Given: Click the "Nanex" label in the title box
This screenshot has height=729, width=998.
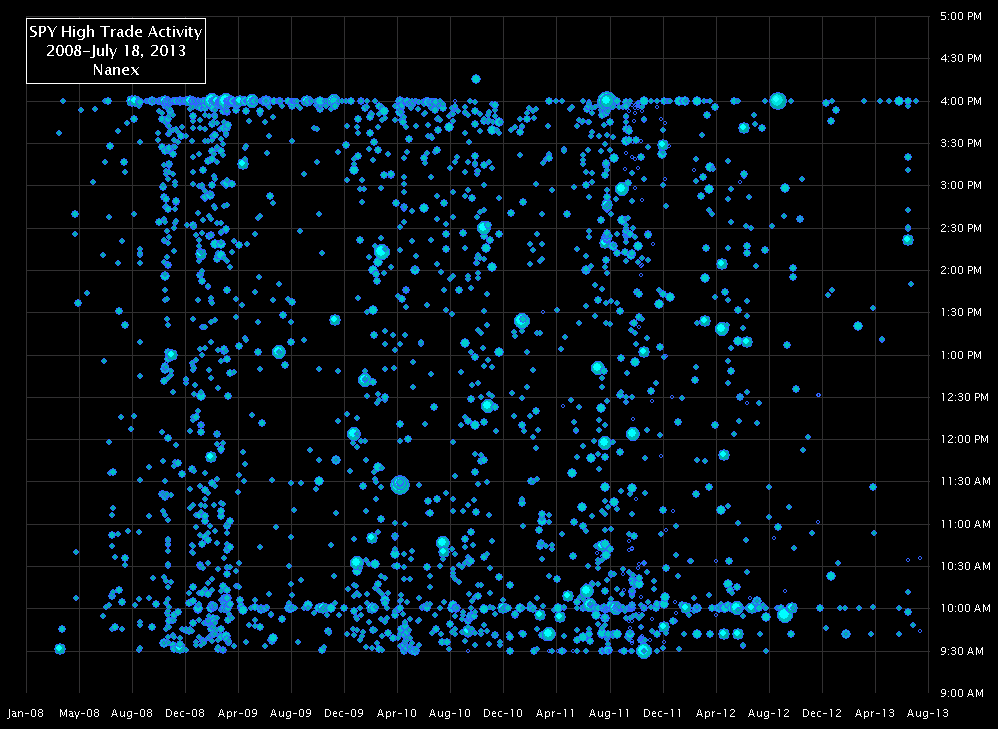Looking at the screenshot, I should pyautogui.click(x=116, y=69).
